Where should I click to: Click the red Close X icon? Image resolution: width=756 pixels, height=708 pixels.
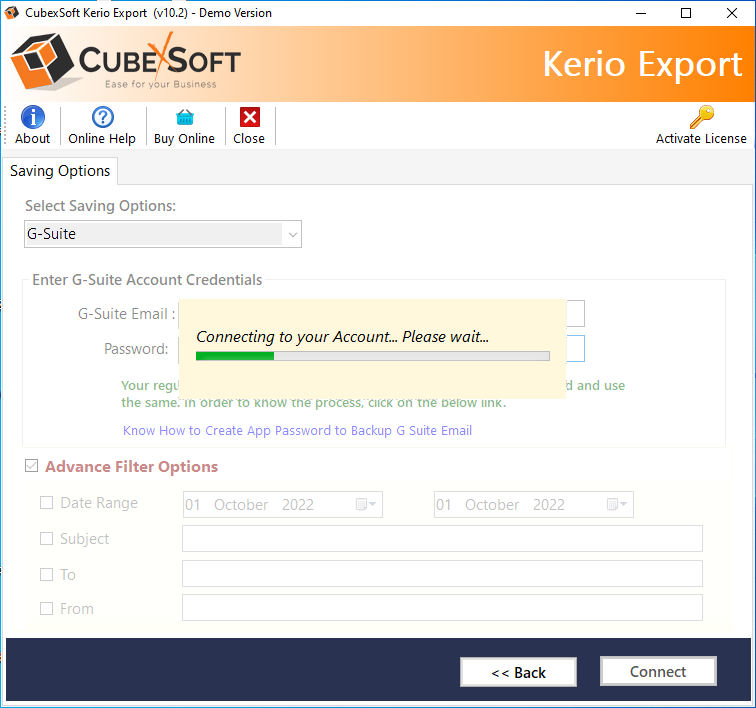(250, 117)
